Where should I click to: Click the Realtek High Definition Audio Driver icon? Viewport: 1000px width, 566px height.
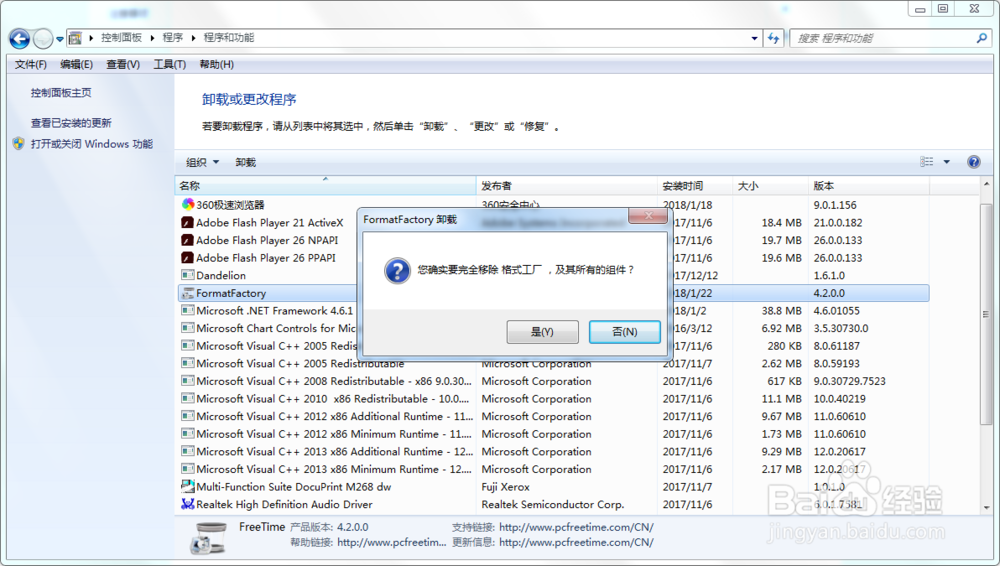tap(188, 504)
